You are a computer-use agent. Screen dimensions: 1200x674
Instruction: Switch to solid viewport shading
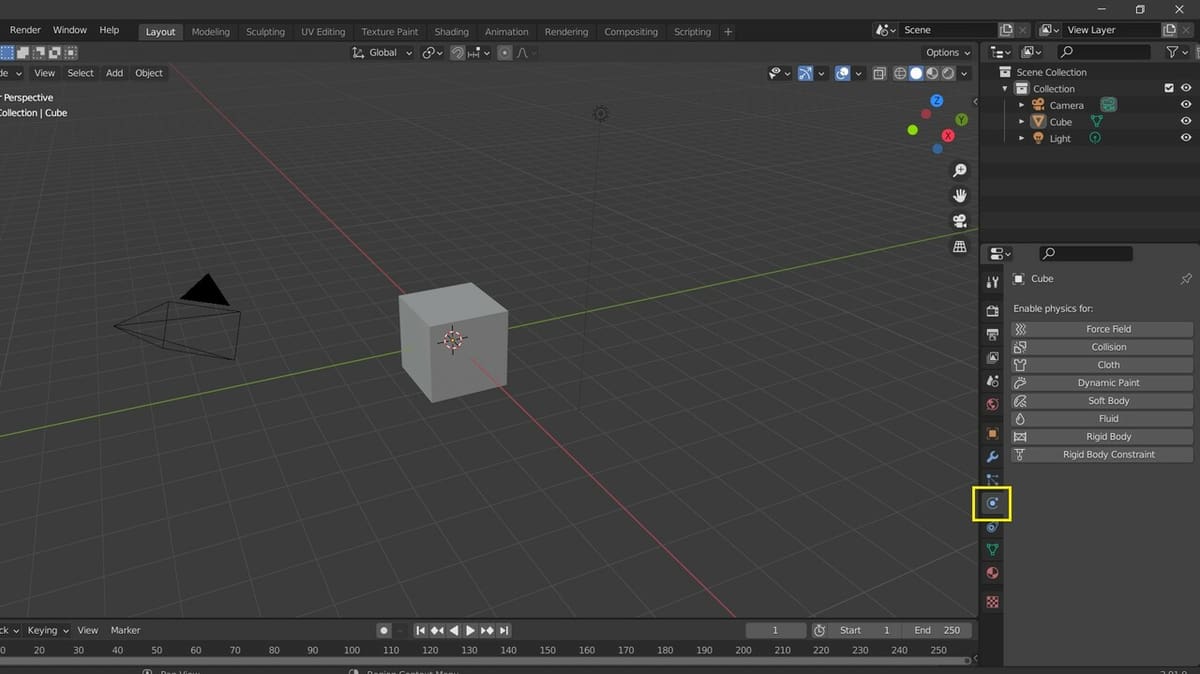click(x=915, y=73)
